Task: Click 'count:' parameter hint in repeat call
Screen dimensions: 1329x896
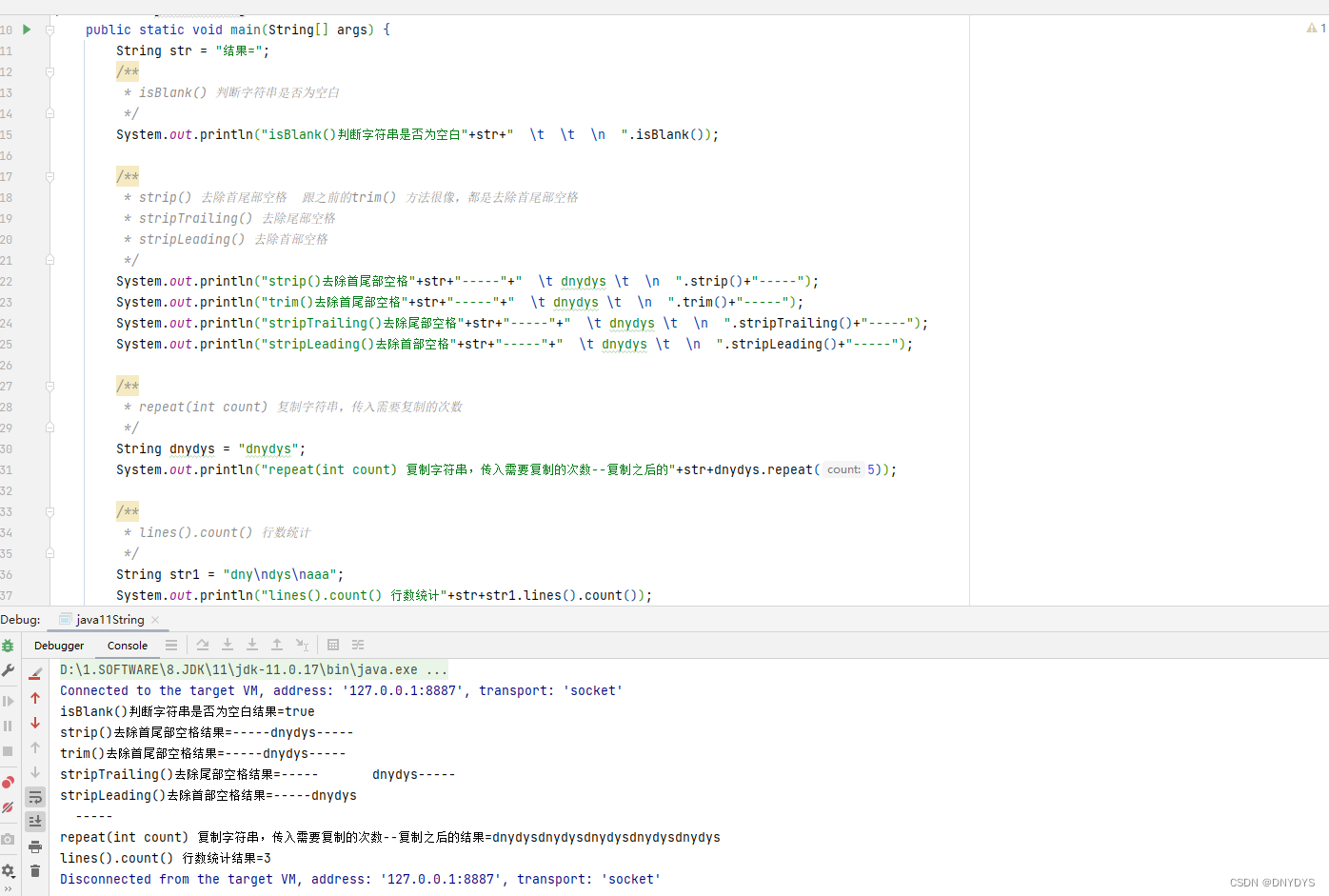Action: coord(843,469)
